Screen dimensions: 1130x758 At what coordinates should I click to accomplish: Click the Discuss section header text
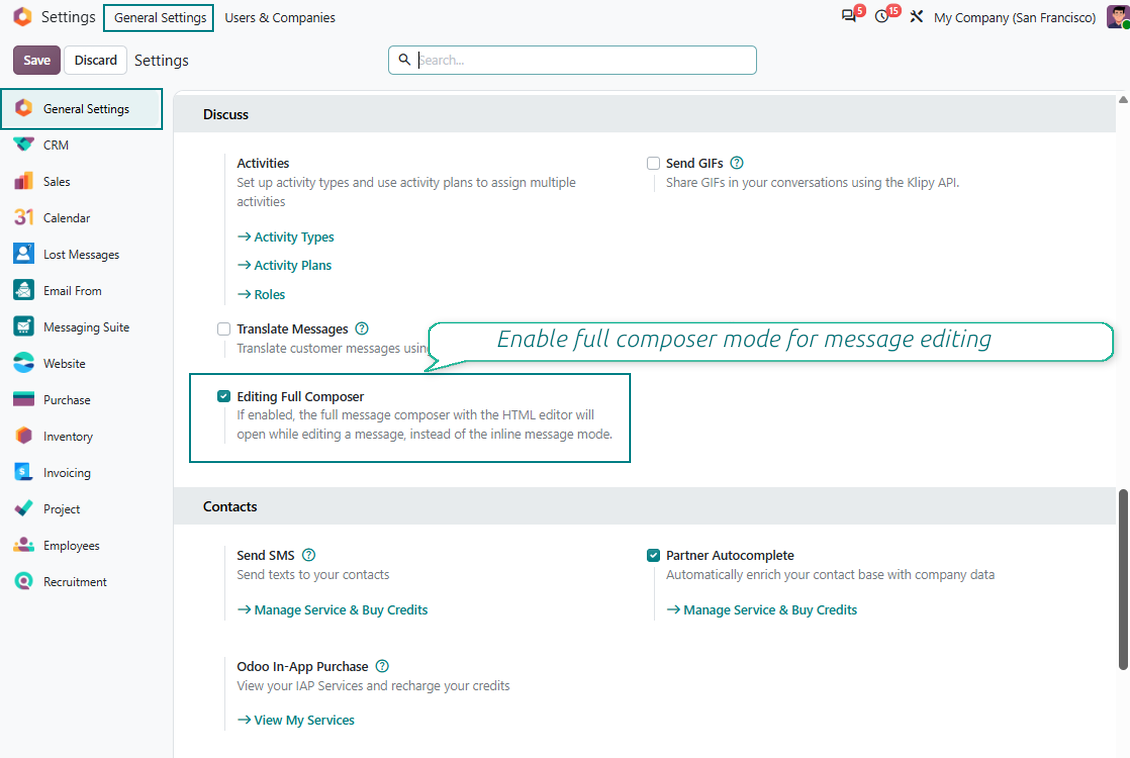click(x=226, y=114)
